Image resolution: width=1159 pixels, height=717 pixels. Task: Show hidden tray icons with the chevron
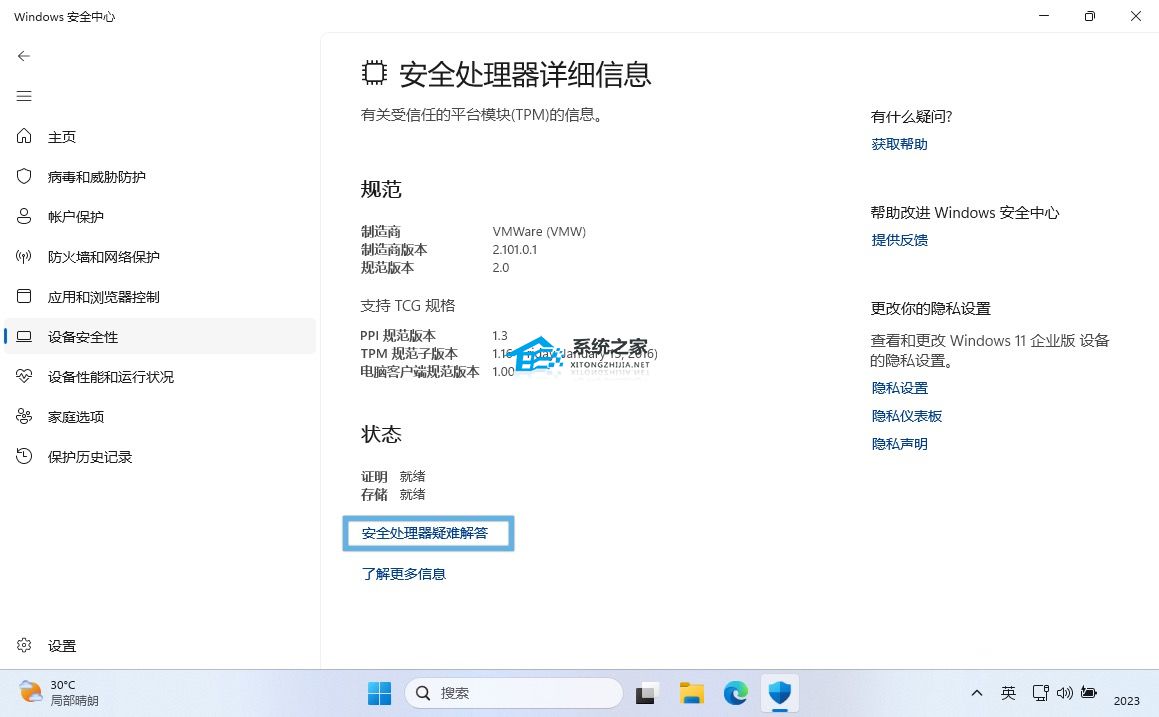pos(977,692)
